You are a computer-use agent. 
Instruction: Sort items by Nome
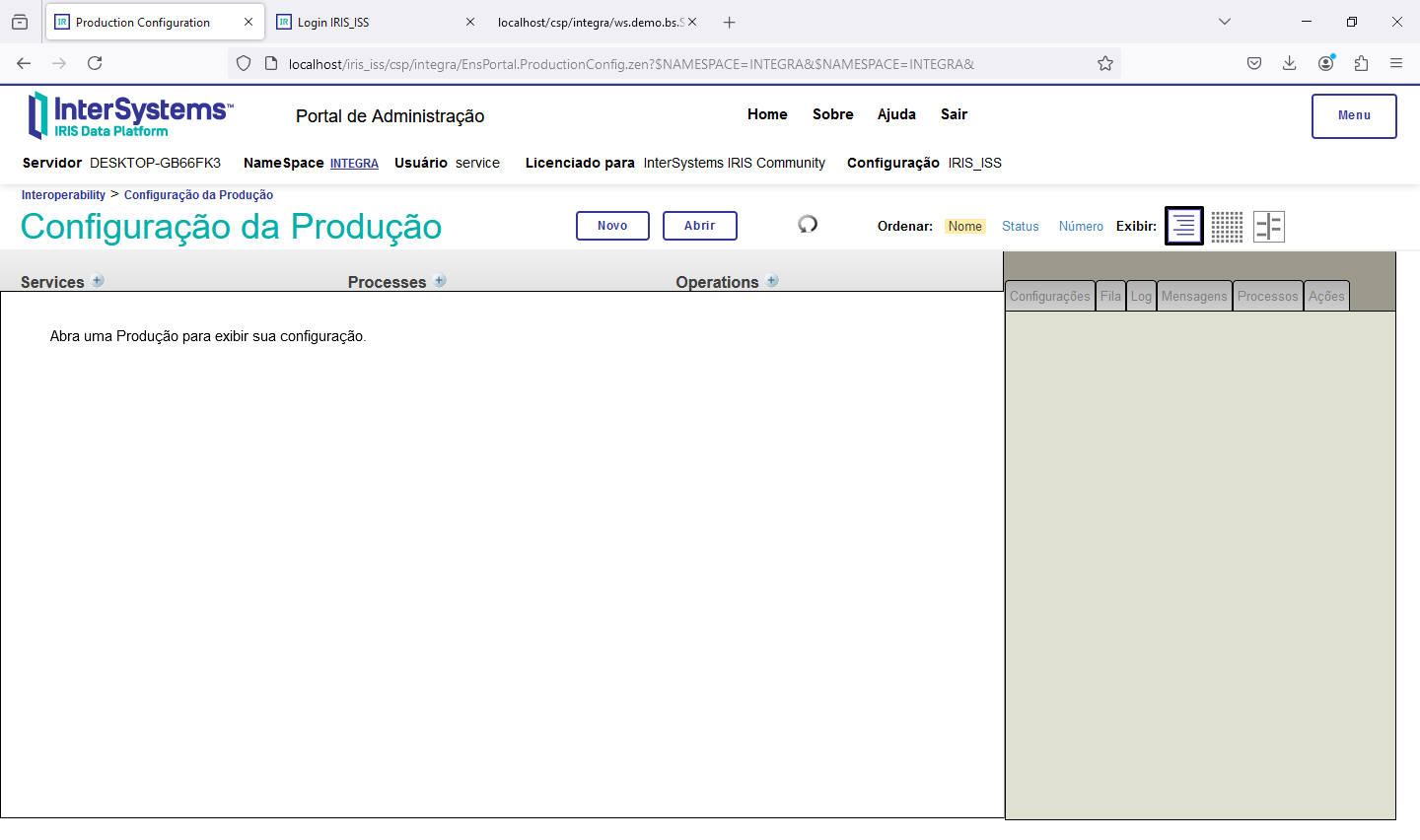(964, 227)
